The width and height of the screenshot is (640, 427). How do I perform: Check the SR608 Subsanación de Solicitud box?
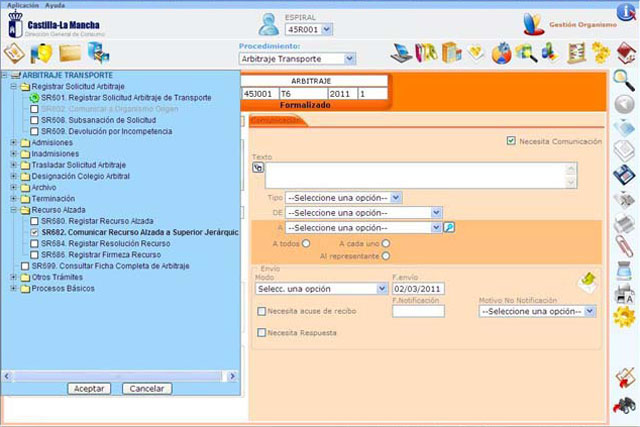[x=35, y=120]
